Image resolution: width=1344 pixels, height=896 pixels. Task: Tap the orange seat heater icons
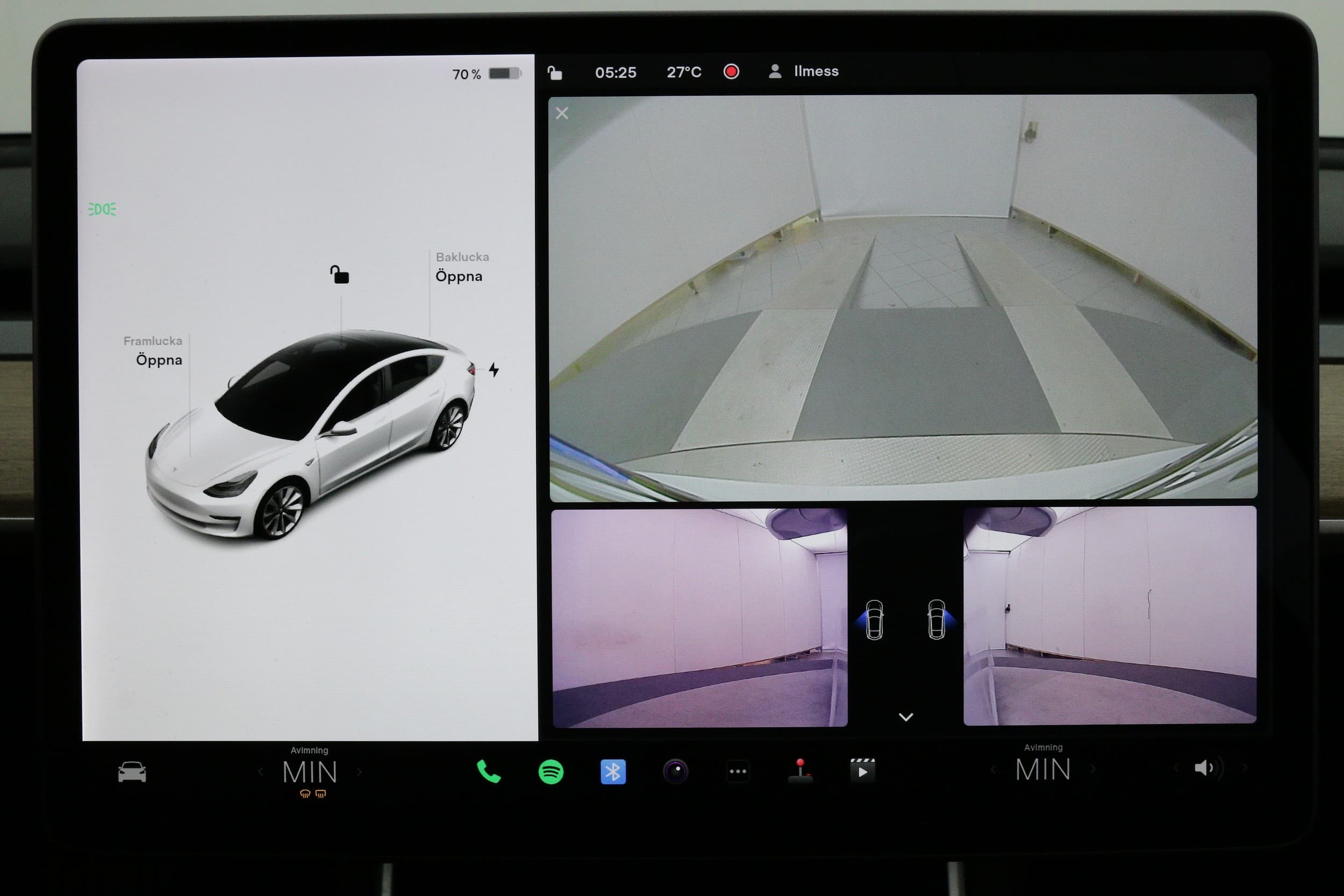[x=313, y=794]
